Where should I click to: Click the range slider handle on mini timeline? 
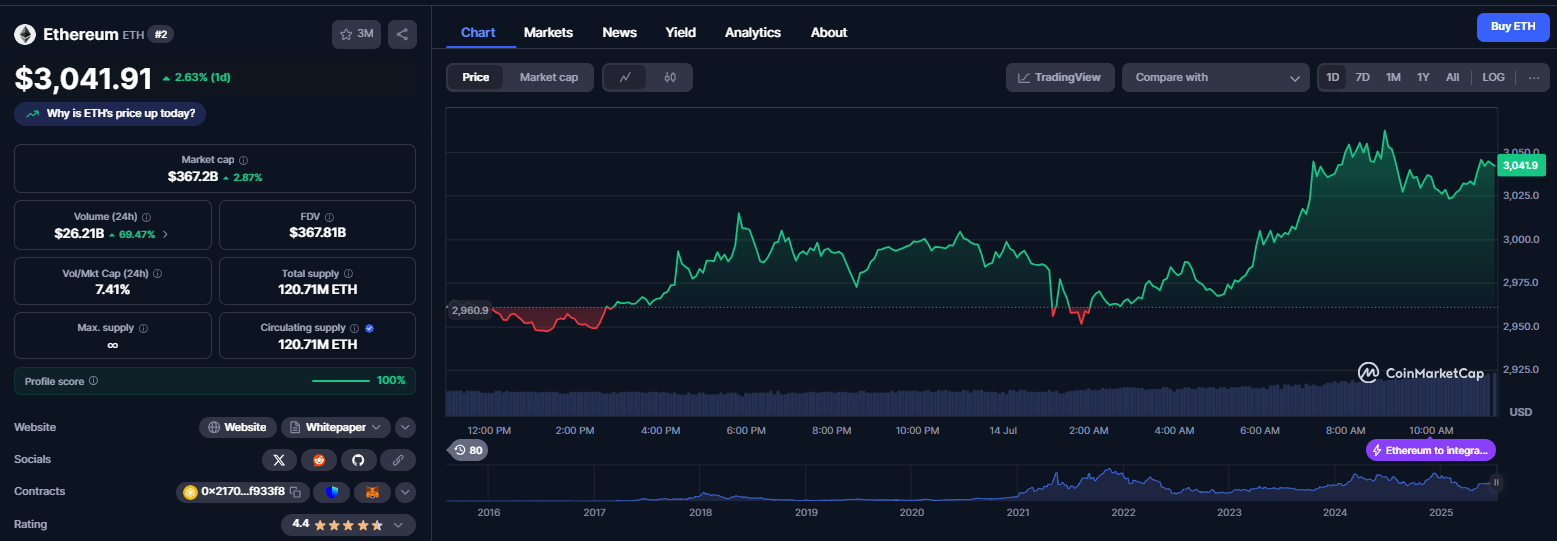point(1496,482)
